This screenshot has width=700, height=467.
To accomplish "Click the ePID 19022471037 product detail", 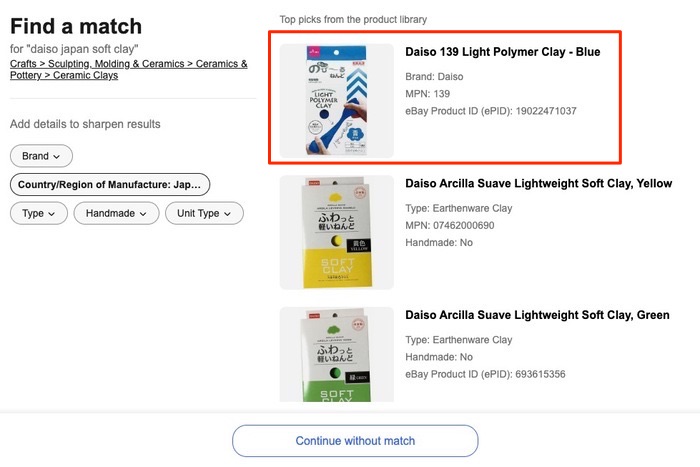I will [x=490, y=111].
